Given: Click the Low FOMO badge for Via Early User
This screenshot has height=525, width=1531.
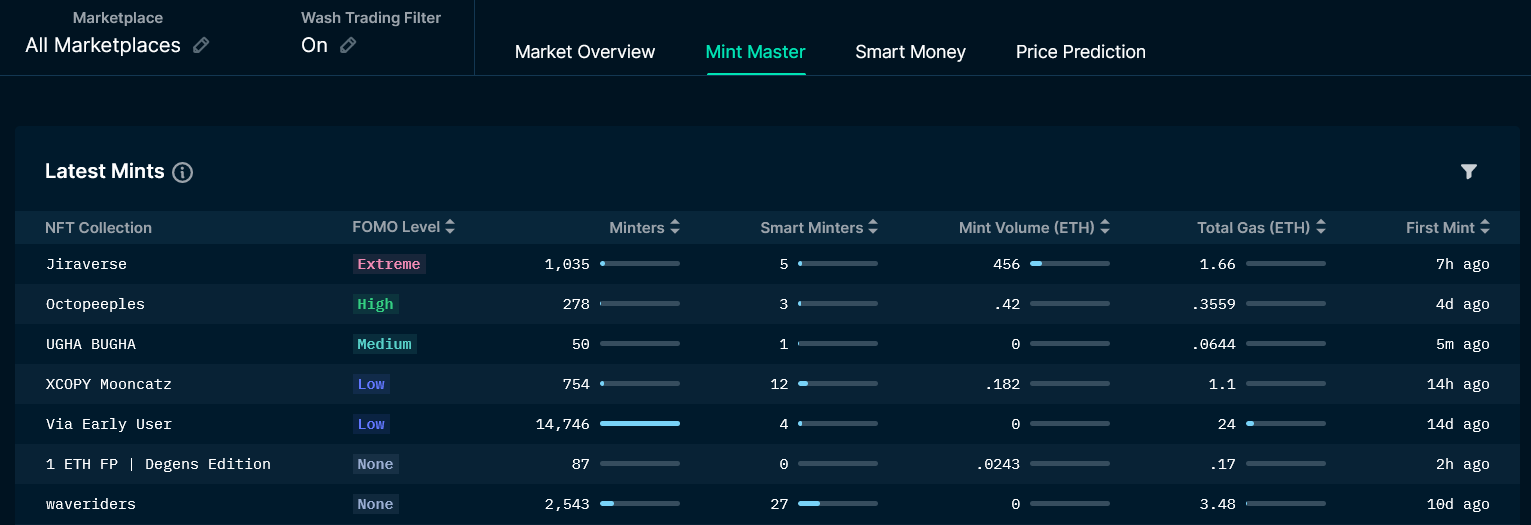Looking at the screenshot, I should pos(371,424).
